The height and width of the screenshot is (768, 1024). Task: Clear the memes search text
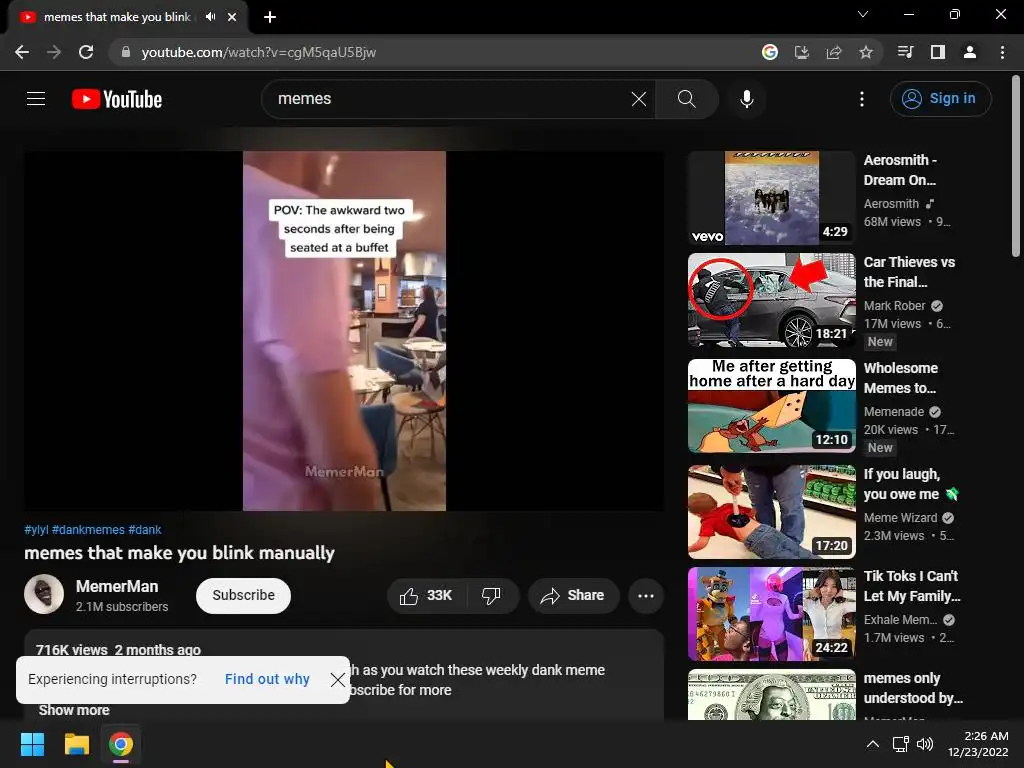point(639,99)
